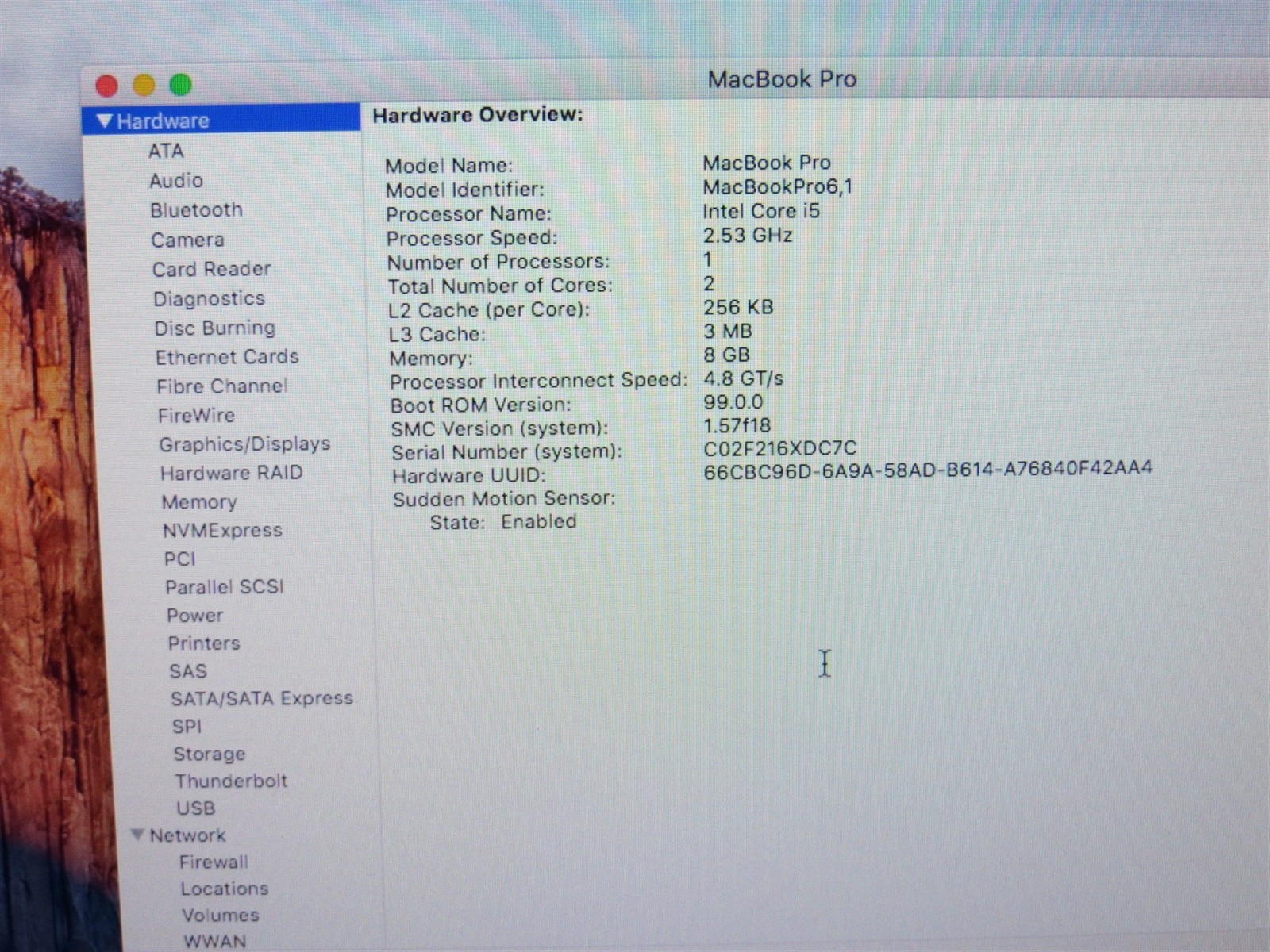Viewport: 1270px width, 952px height.
Task: Select Fibre Channel in the sidebar
Action: 221,386
